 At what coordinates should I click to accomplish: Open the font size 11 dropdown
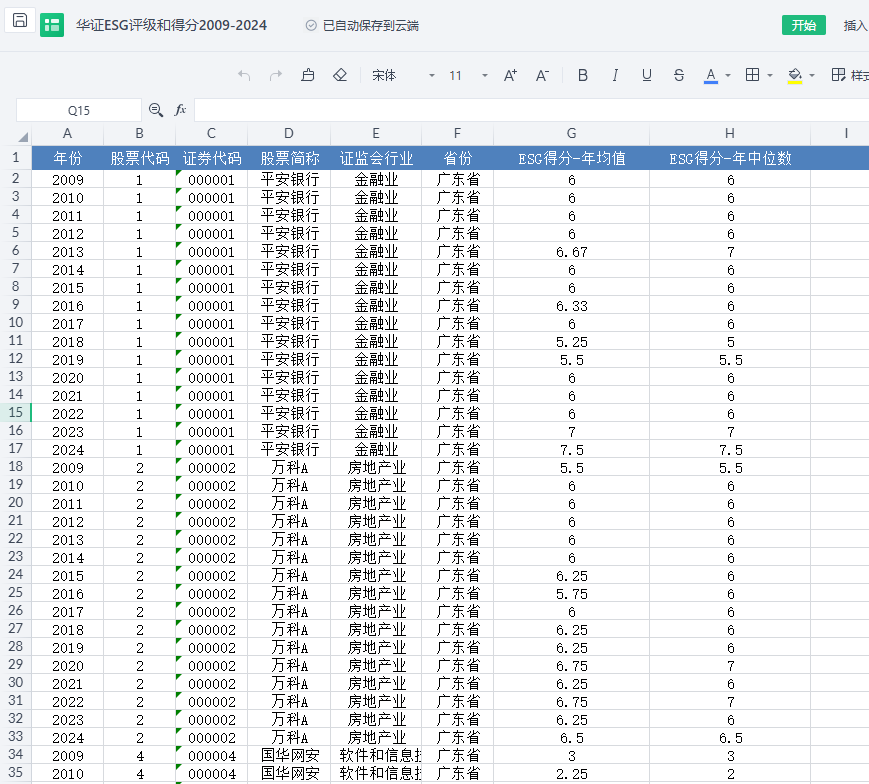(x=485, y=75)
